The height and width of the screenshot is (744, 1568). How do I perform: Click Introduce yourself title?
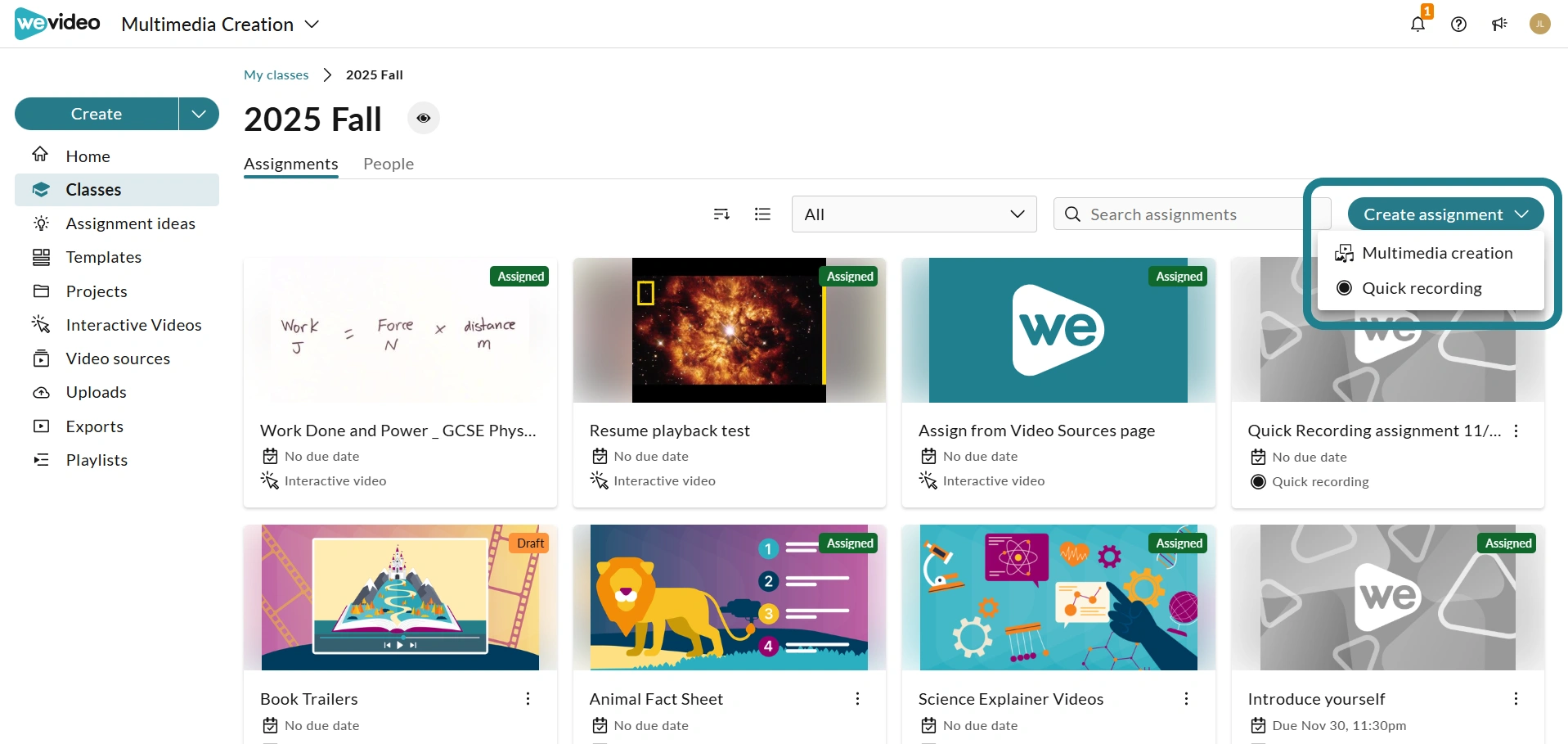tap(1317, 699)
